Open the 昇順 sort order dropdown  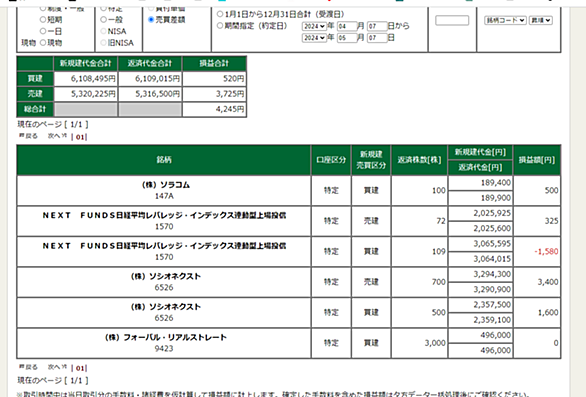tap(540, 20)
